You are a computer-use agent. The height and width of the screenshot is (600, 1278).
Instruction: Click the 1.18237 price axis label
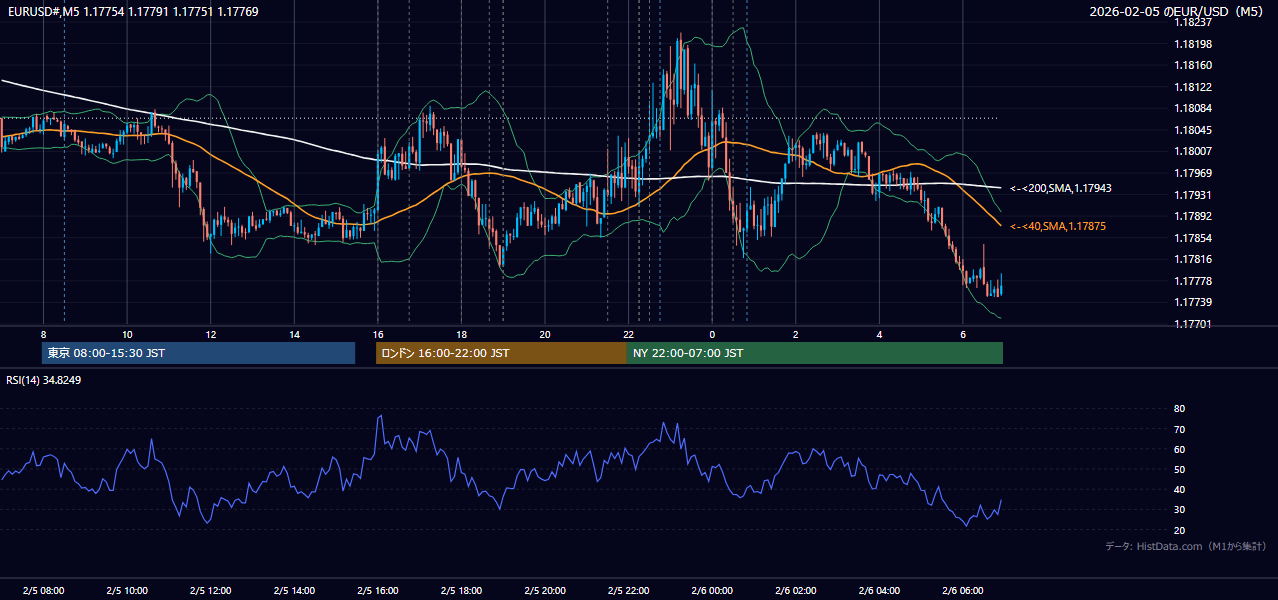pyautogui.click(x=1194, y=22)
